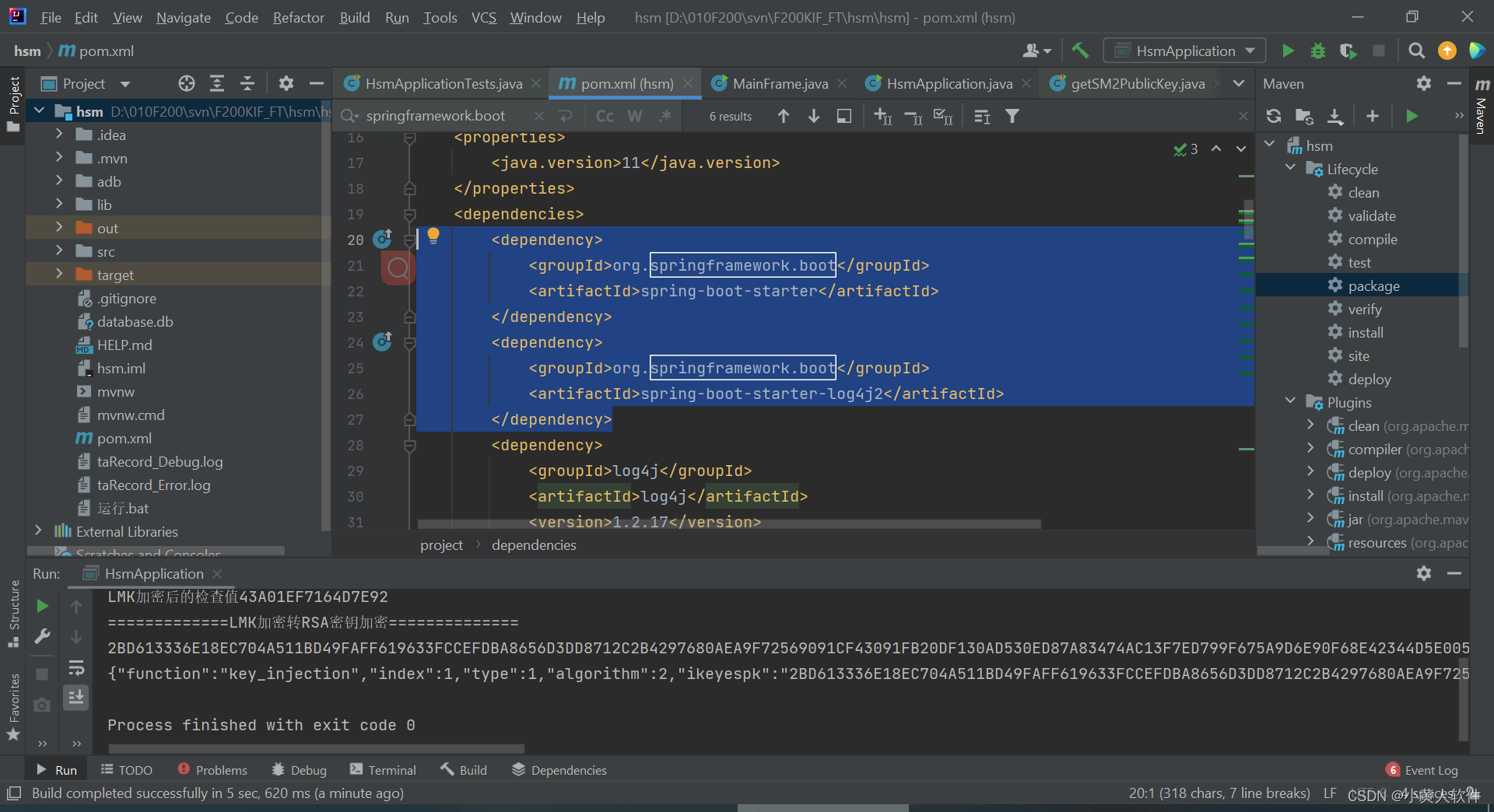Filter search results funnel icon

coord(1012,116)
